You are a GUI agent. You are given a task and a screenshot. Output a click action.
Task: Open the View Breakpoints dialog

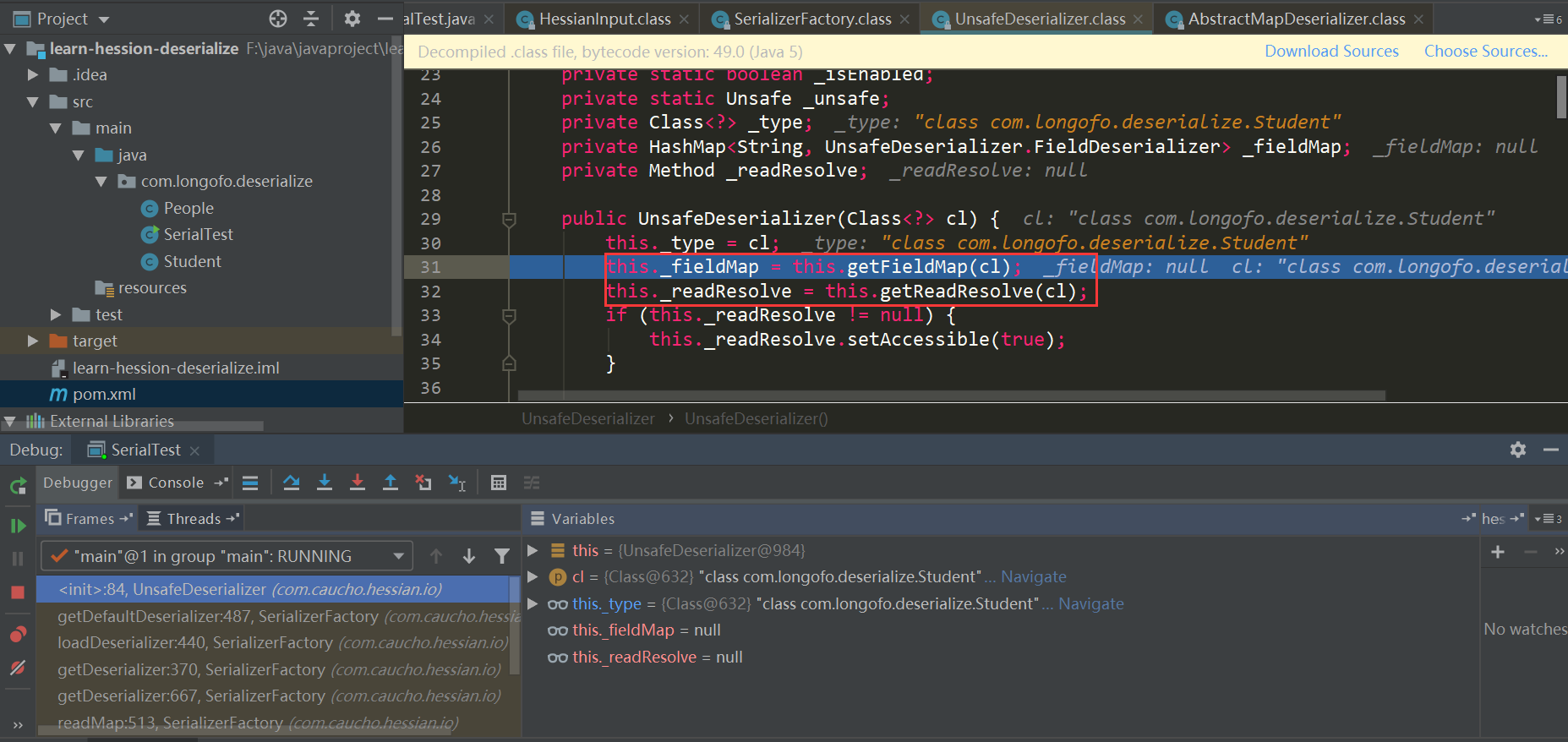[18, 635]
